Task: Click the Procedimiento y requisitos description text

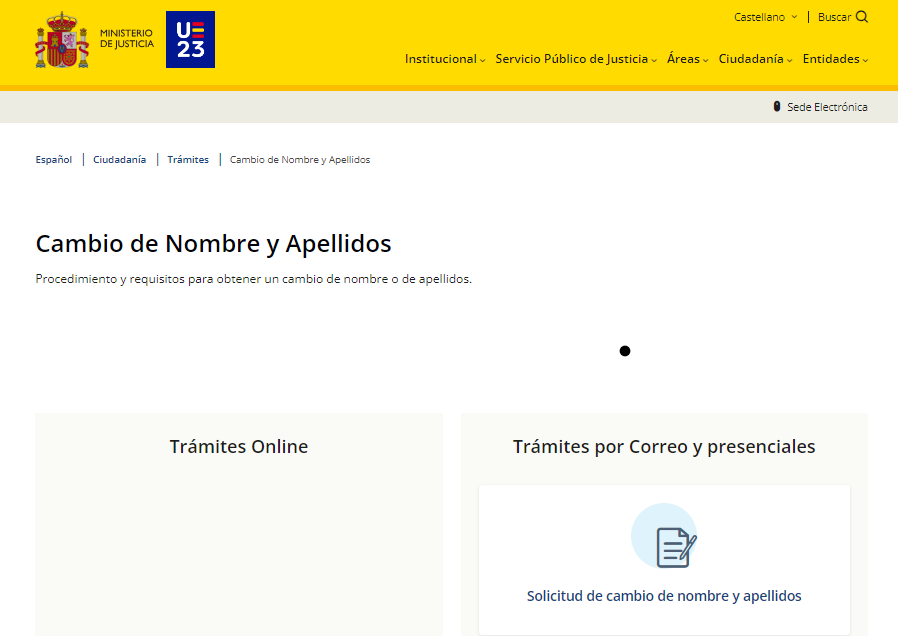Action: pyautogui.click(x=254, y=279)
